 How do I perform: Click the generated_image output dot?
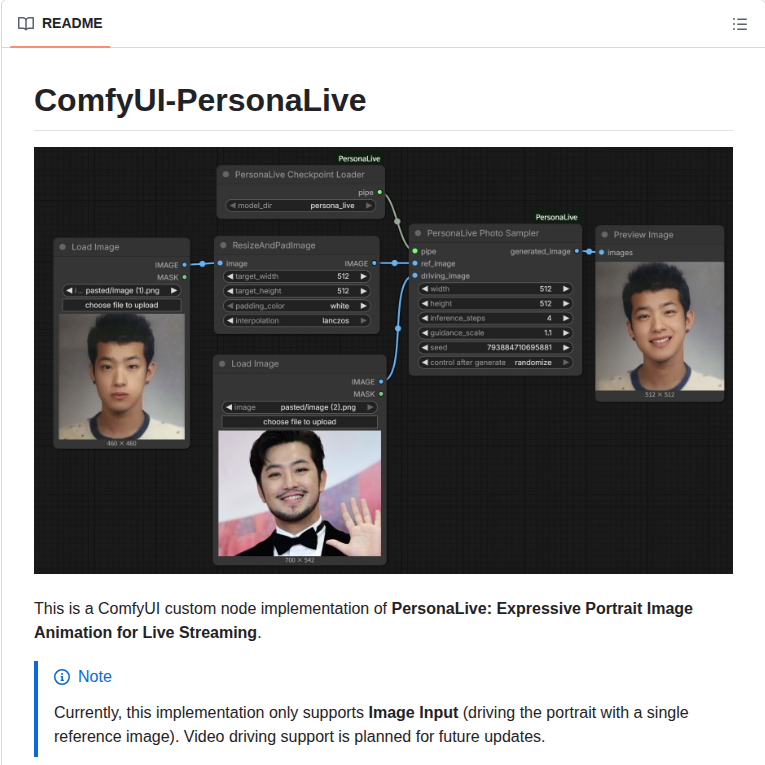pos(577,251)
